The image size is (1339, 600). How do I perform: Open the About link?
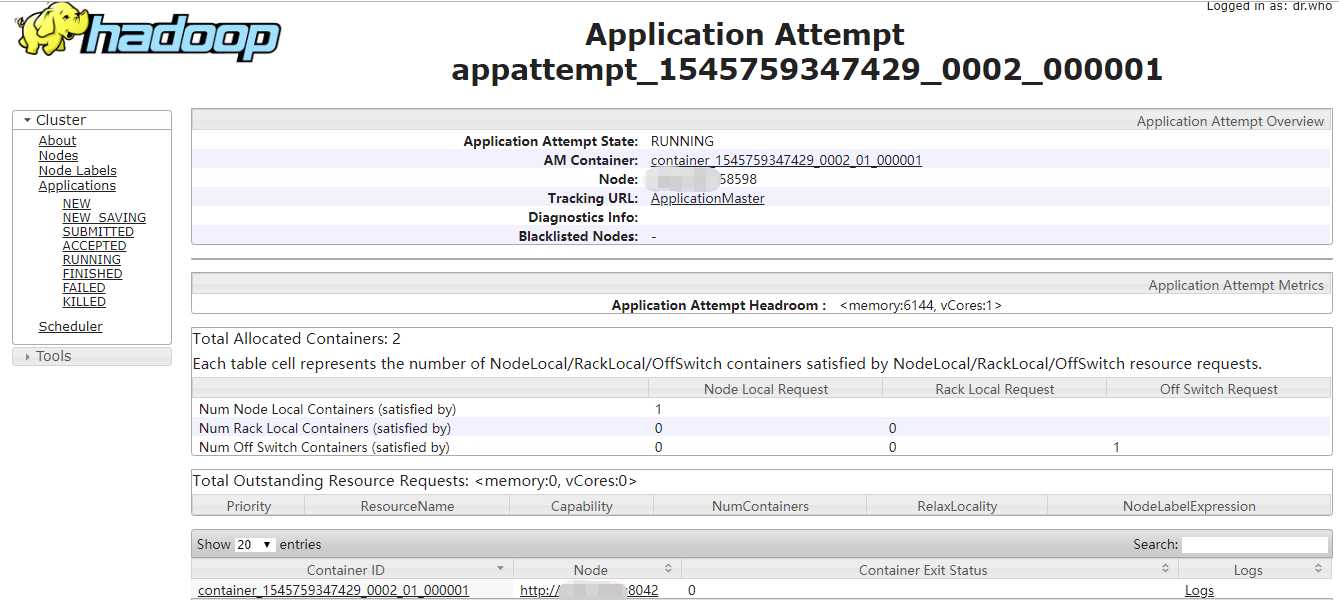[x=57, y=141]
